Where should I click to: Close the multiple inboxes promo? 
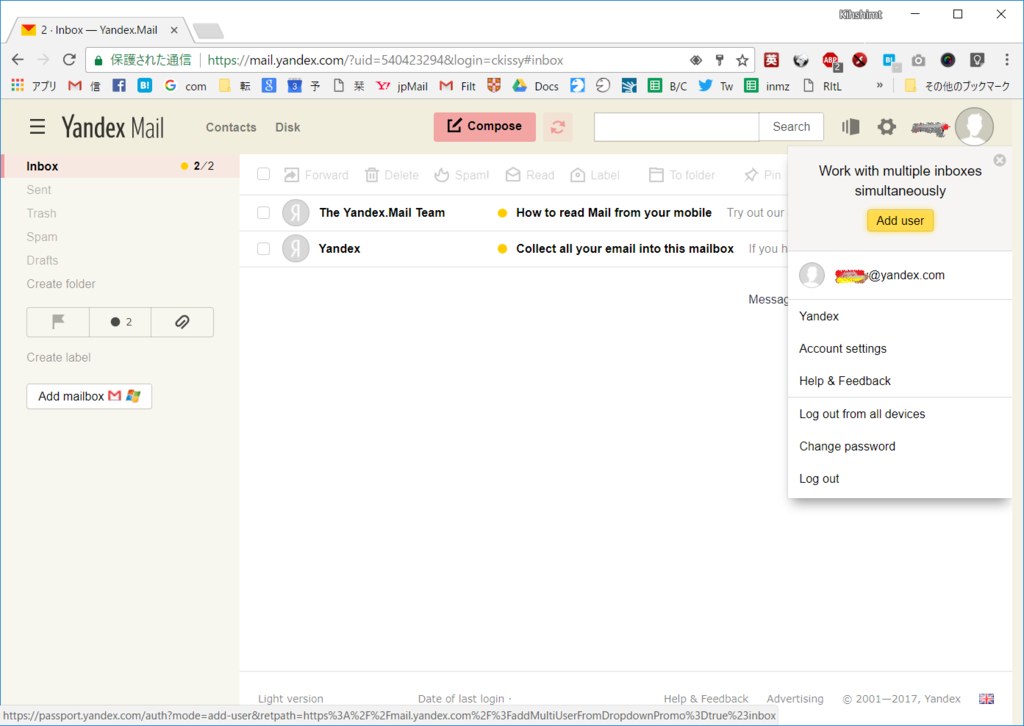pos(999,160)
